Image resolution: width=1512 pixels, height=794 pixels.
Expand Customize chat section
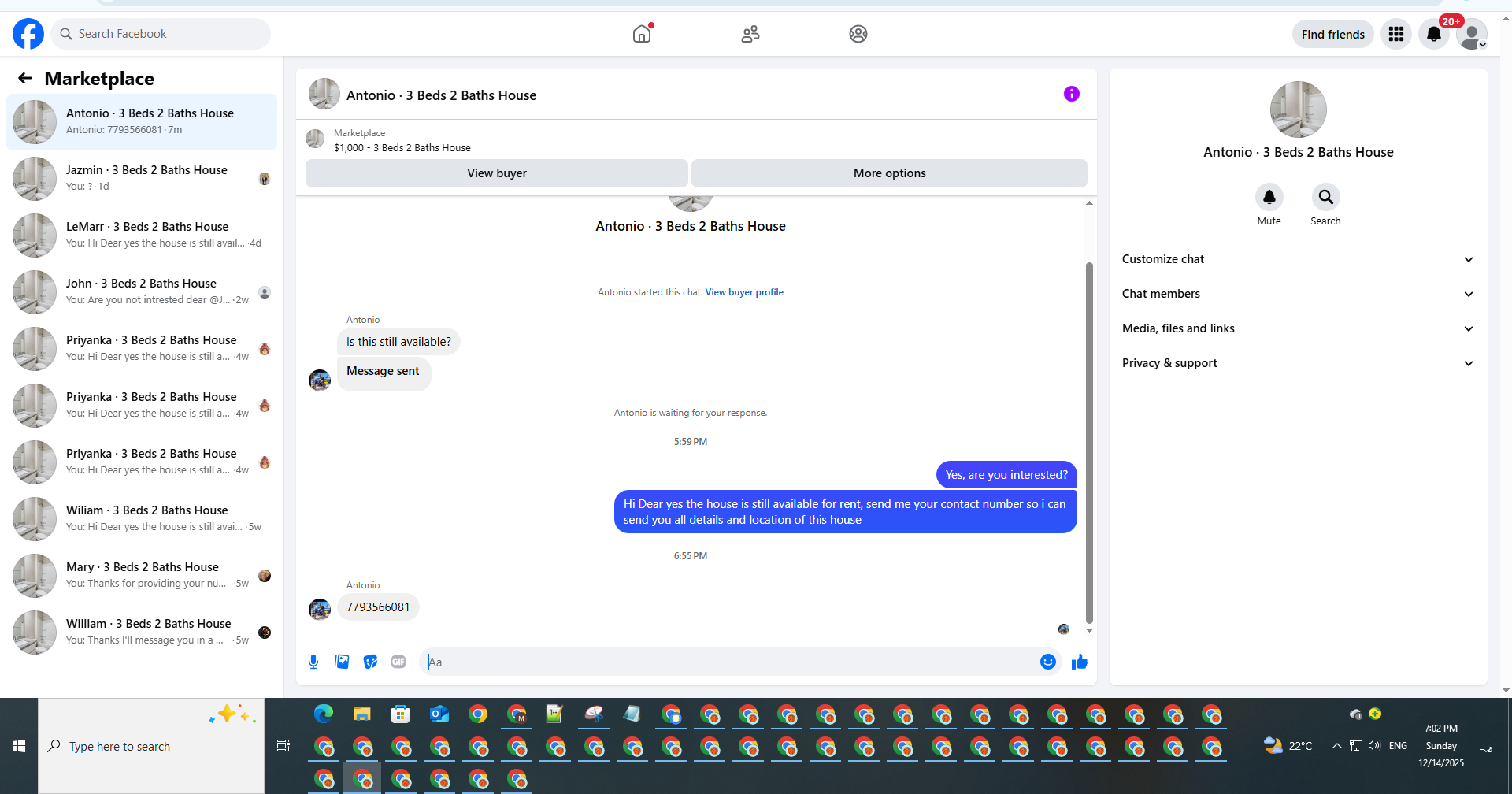tap(1298, 259)
